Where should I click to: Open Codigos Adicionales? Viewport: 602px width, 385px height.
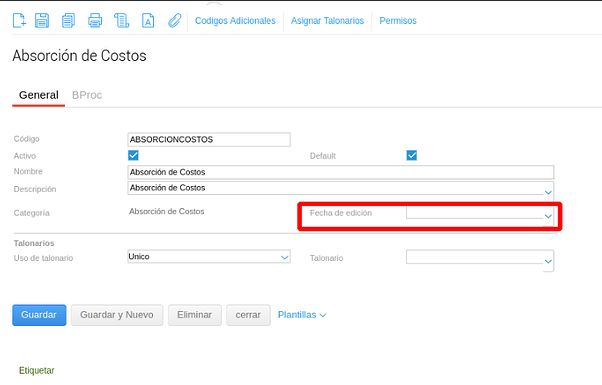coord(235,21)
